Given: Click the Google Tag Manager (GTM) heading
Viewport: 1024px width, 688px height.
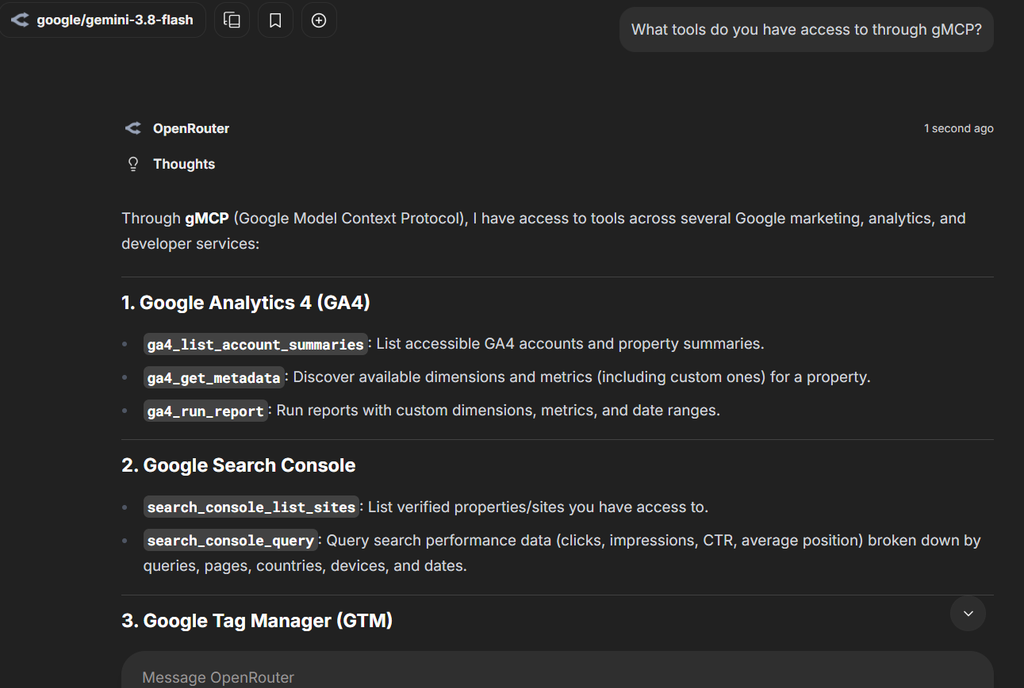Looking at the screenshot, I should [x=257, y=621].
